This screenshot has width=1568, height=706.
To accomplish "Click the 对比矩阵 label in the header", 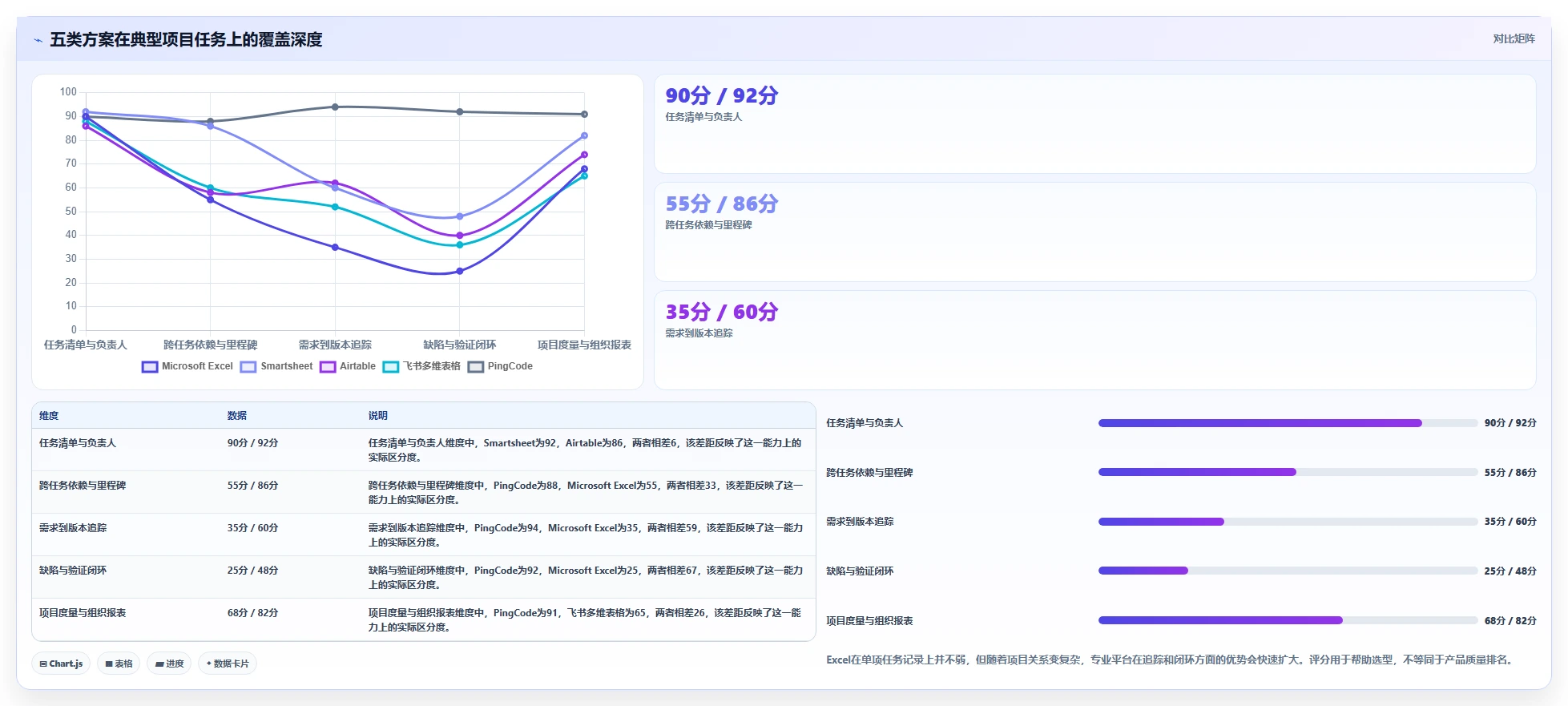I will click(1514, 39).
